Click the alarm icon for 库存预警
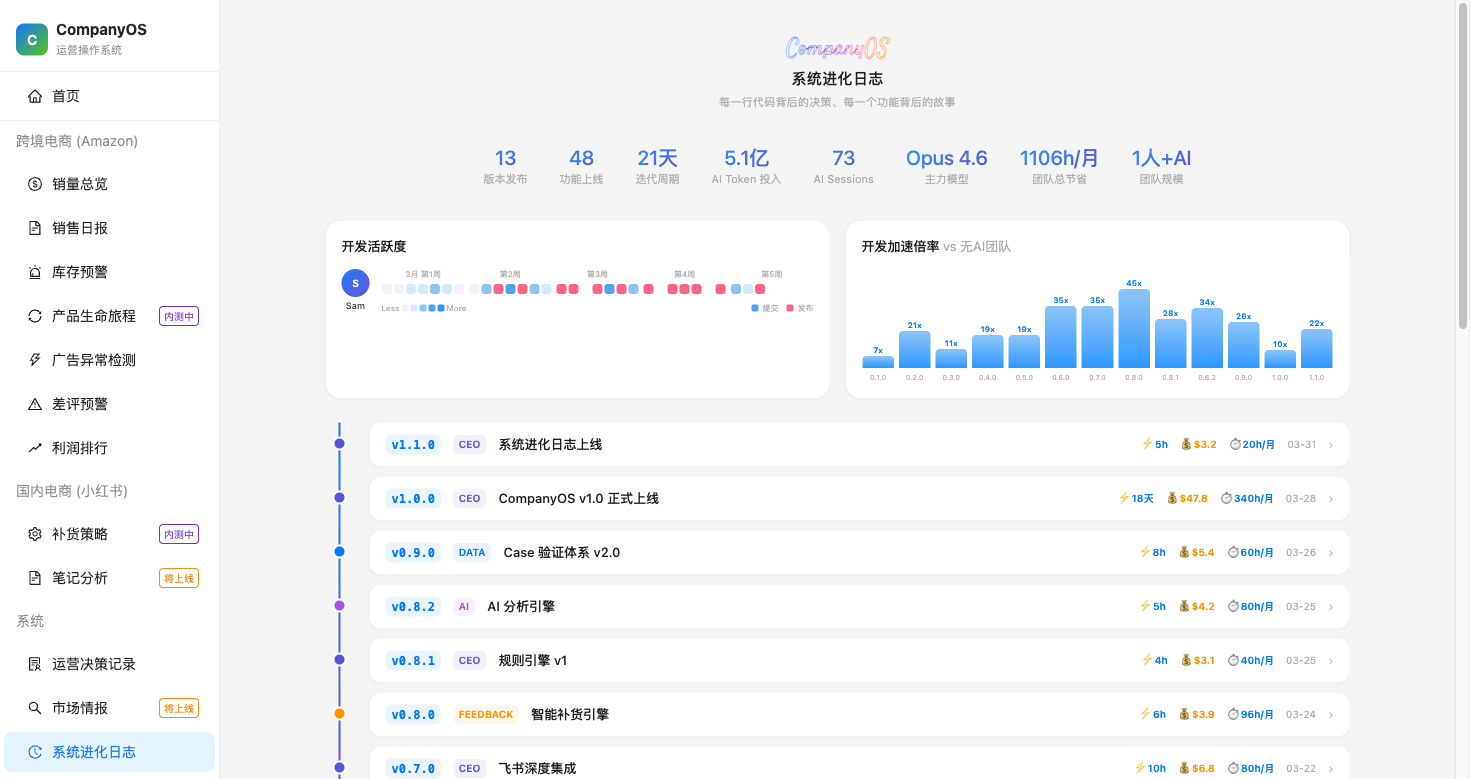The width and height of the screenshot is (1470, 779). point(35,272)
